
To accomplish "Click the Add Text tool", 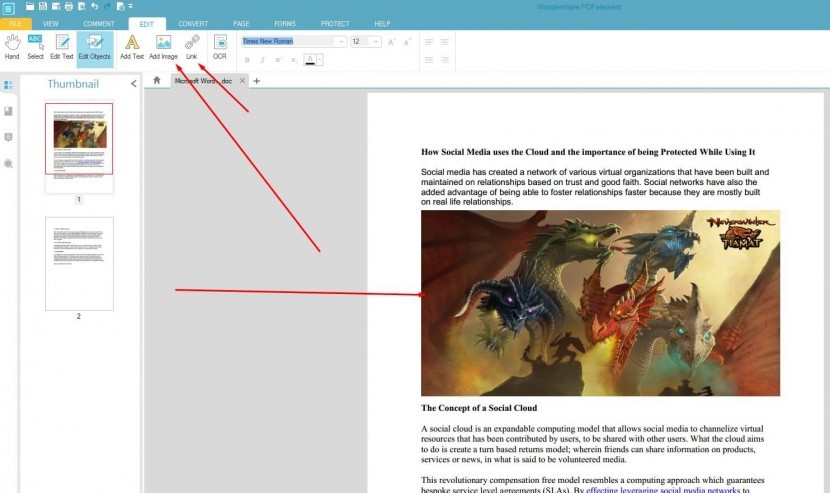I will click(132, 47).
